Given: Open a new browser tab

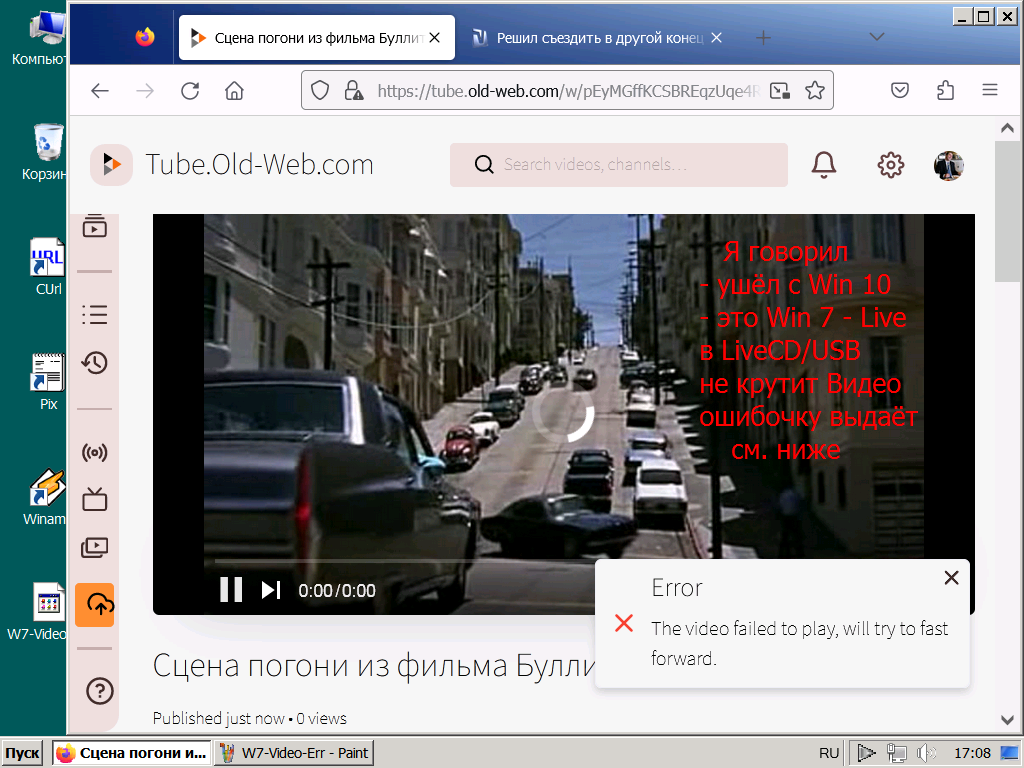Looking at the screenshot, I should pos(763,38).
